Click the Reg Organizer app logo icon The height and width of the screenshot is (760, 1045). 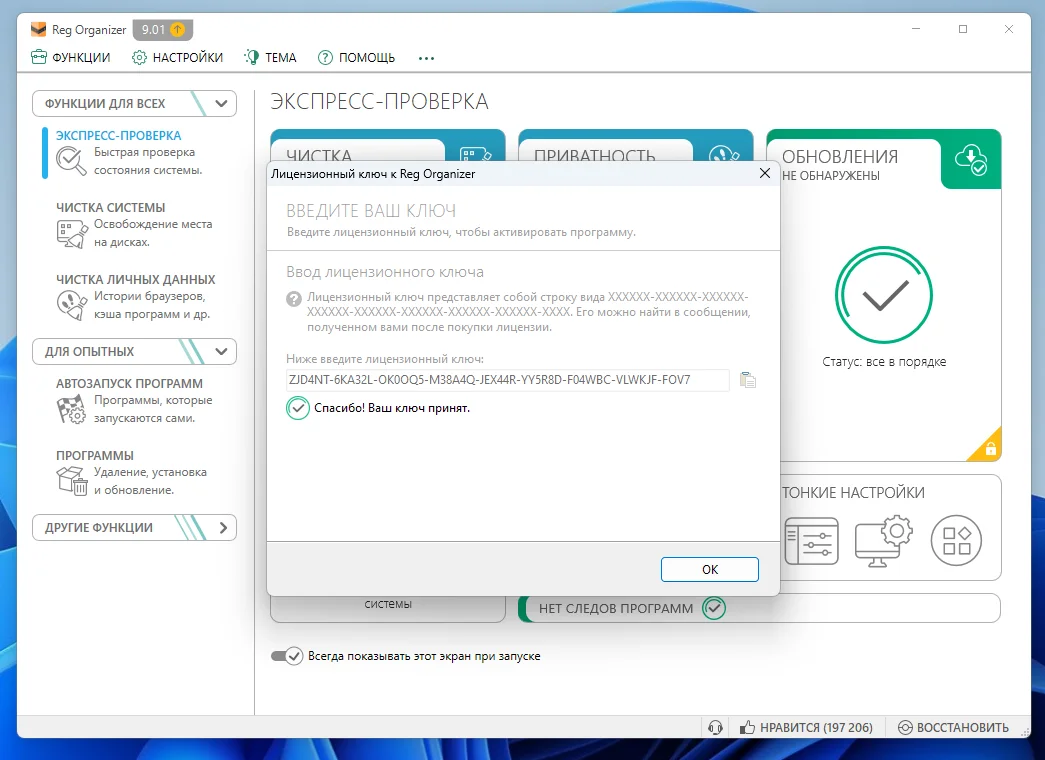(39, 29)
